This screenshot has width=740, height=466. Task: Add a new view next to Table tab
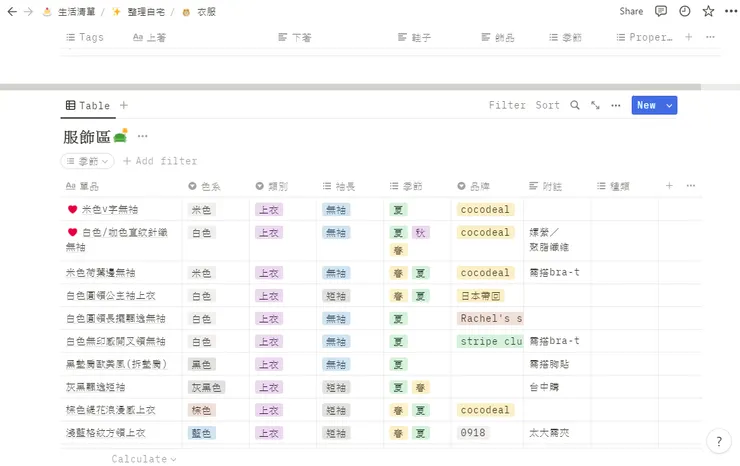pos(124,105)
